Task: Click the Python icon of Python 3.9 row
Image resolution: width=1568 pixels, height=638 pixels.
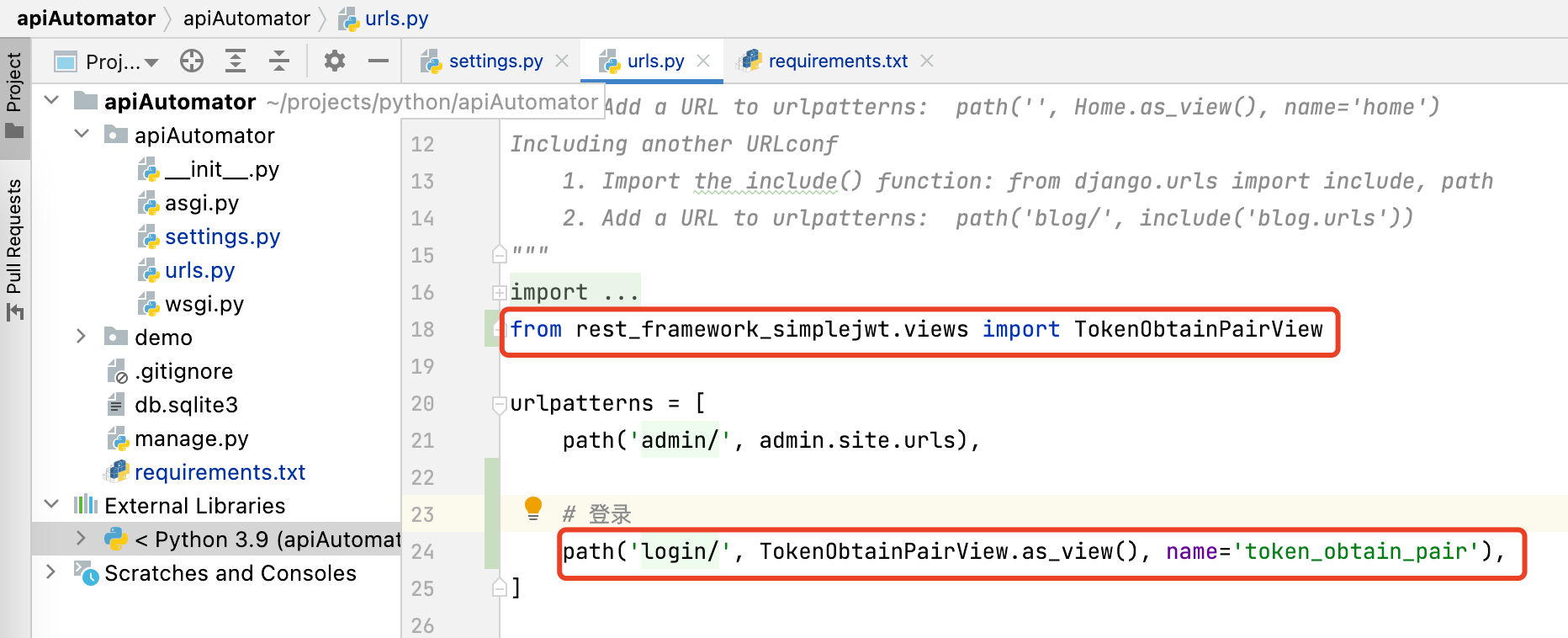Action: click(115, 539)
